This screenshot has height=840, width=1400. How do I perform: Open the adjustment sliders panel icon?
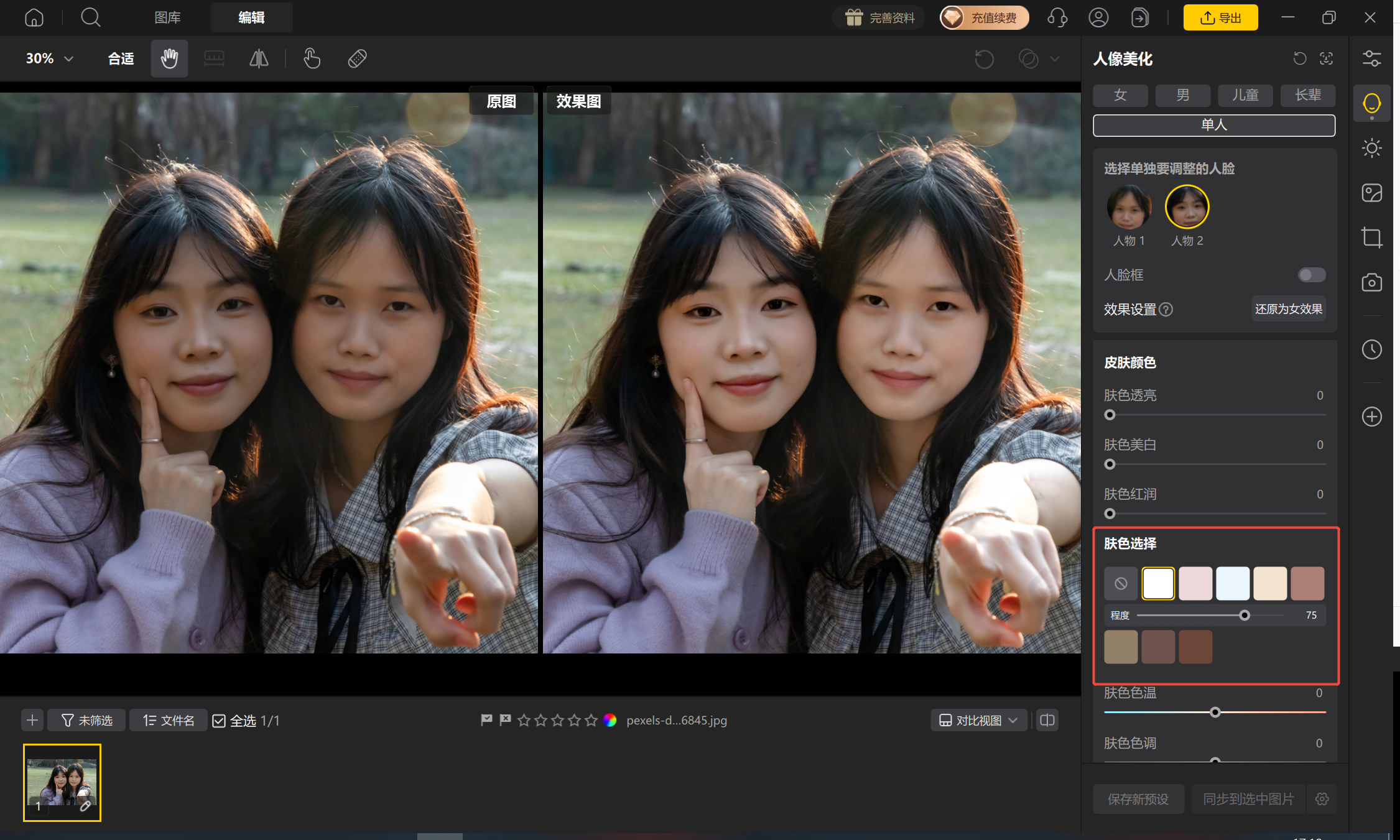(1371, 58)
